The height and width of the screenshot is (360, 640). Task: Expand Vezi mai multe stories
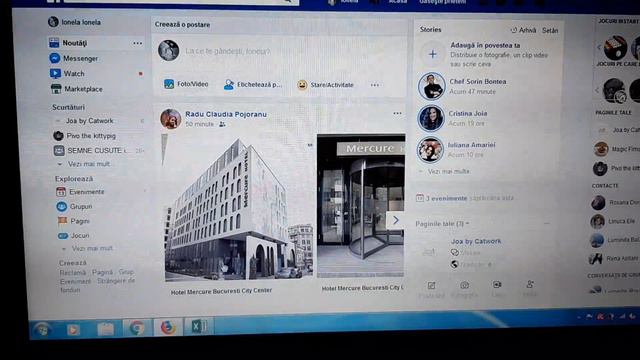[x=448, y=172]
